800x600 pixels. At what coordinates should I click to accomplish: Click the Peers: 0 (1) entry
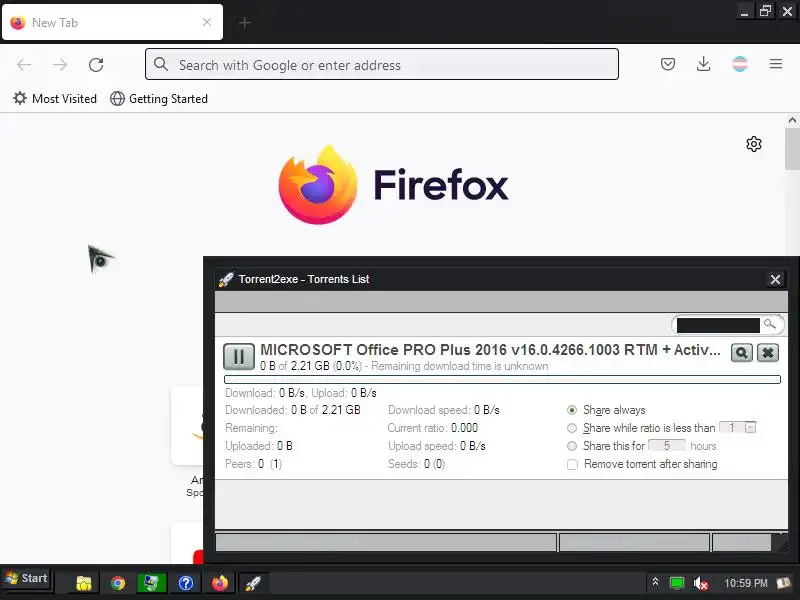253,464
